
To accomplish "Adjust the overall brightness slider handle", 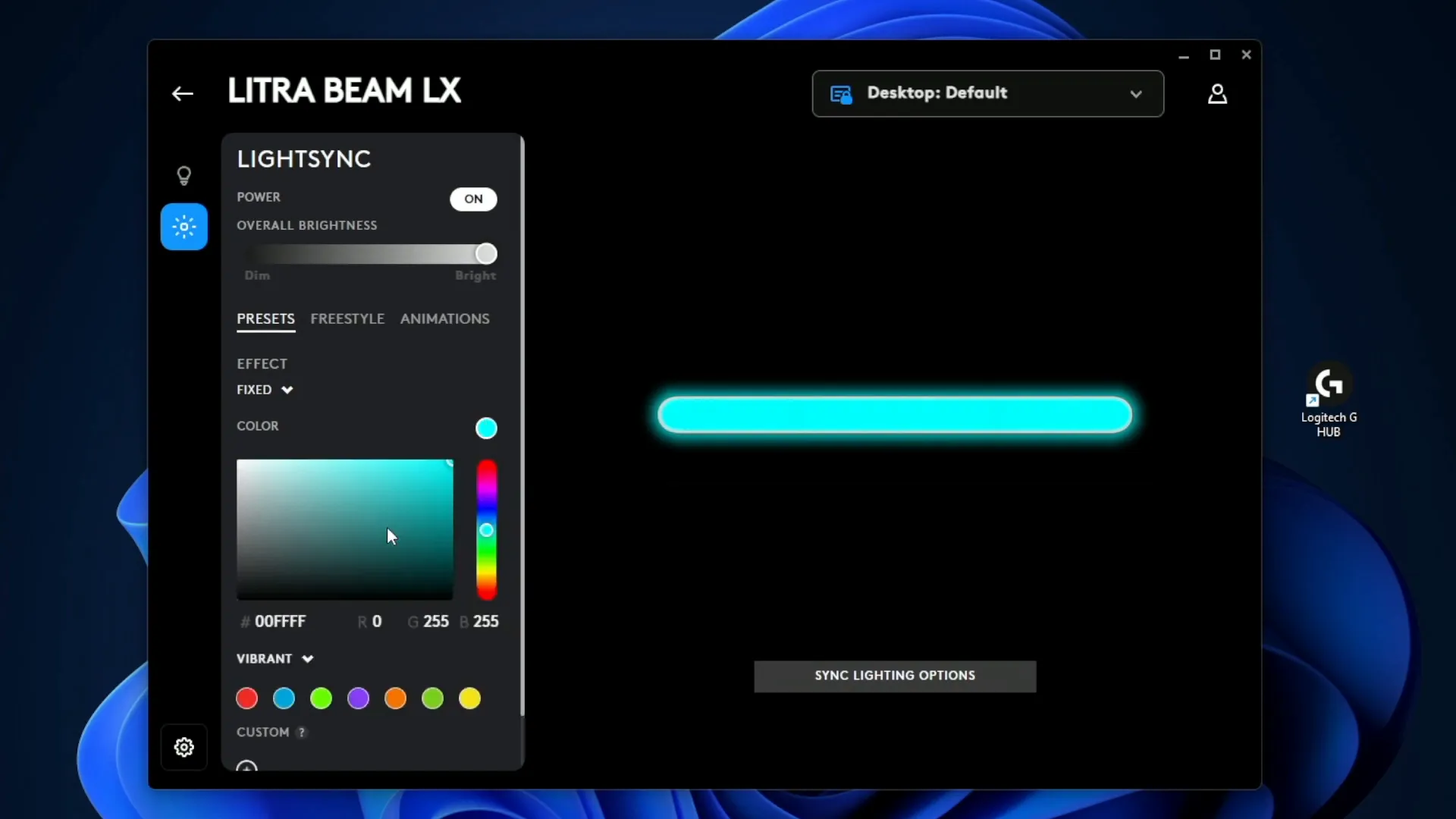I will click(x=486, y=254).
